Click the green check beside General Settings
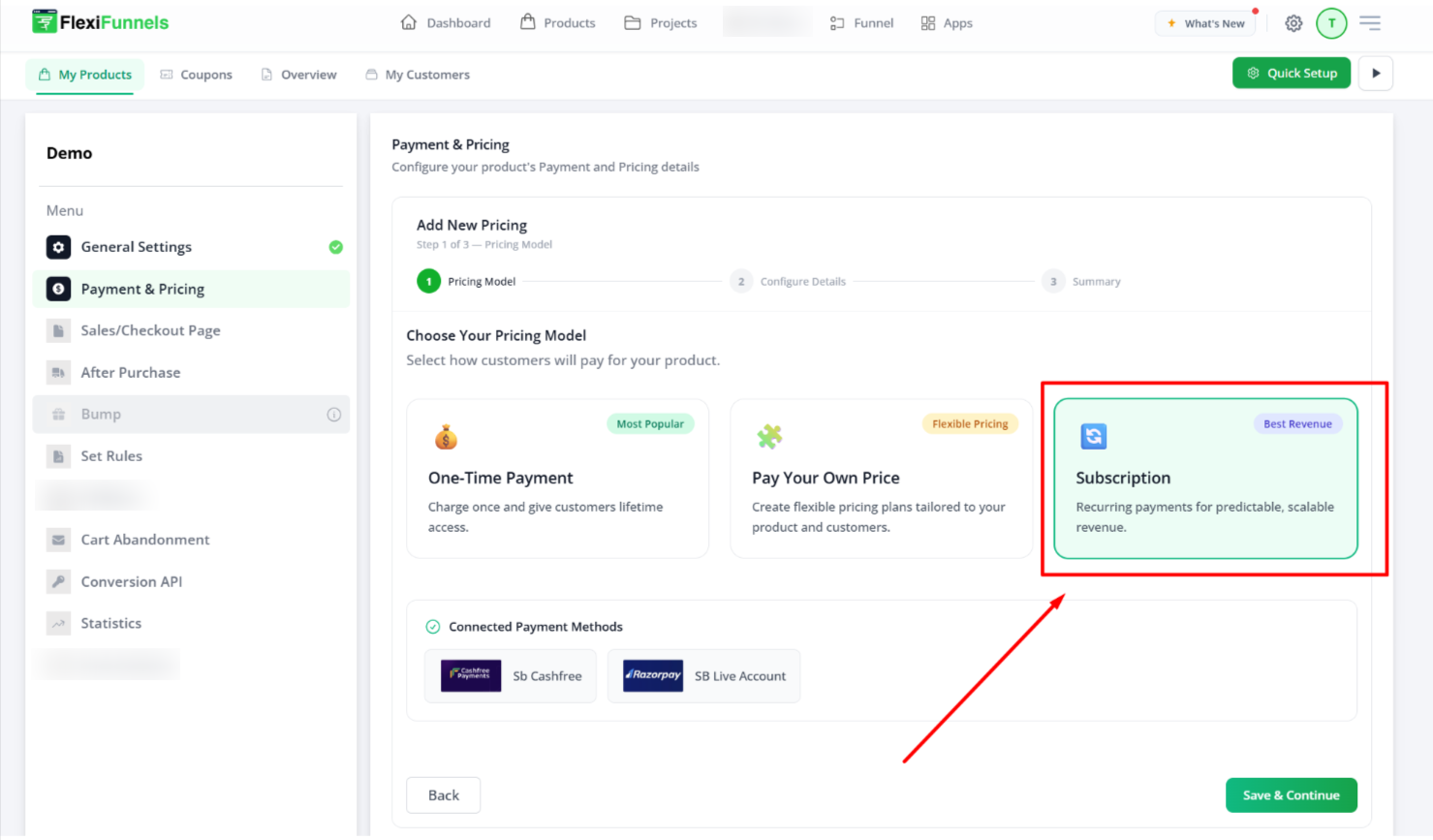 coord(335,247)
